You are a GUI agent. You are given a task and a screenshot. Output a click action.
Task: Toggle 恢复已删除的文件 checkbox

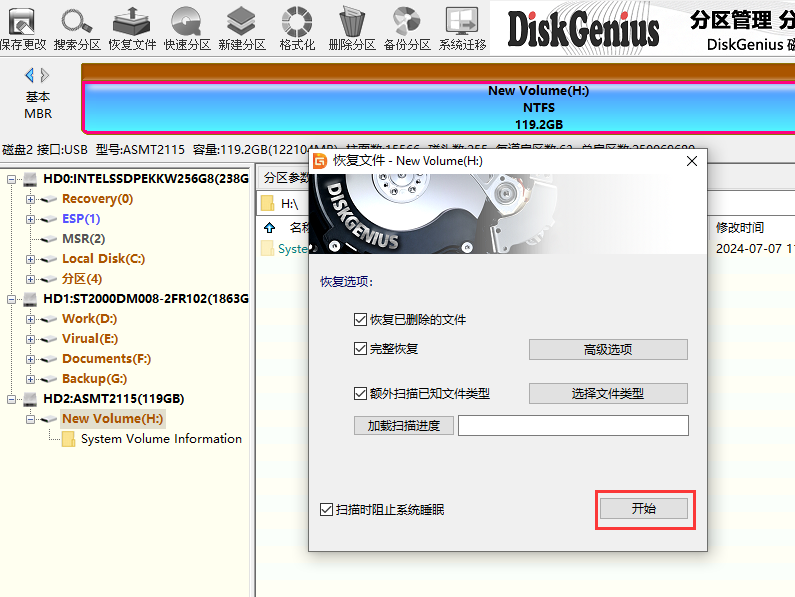coord(360,320)
